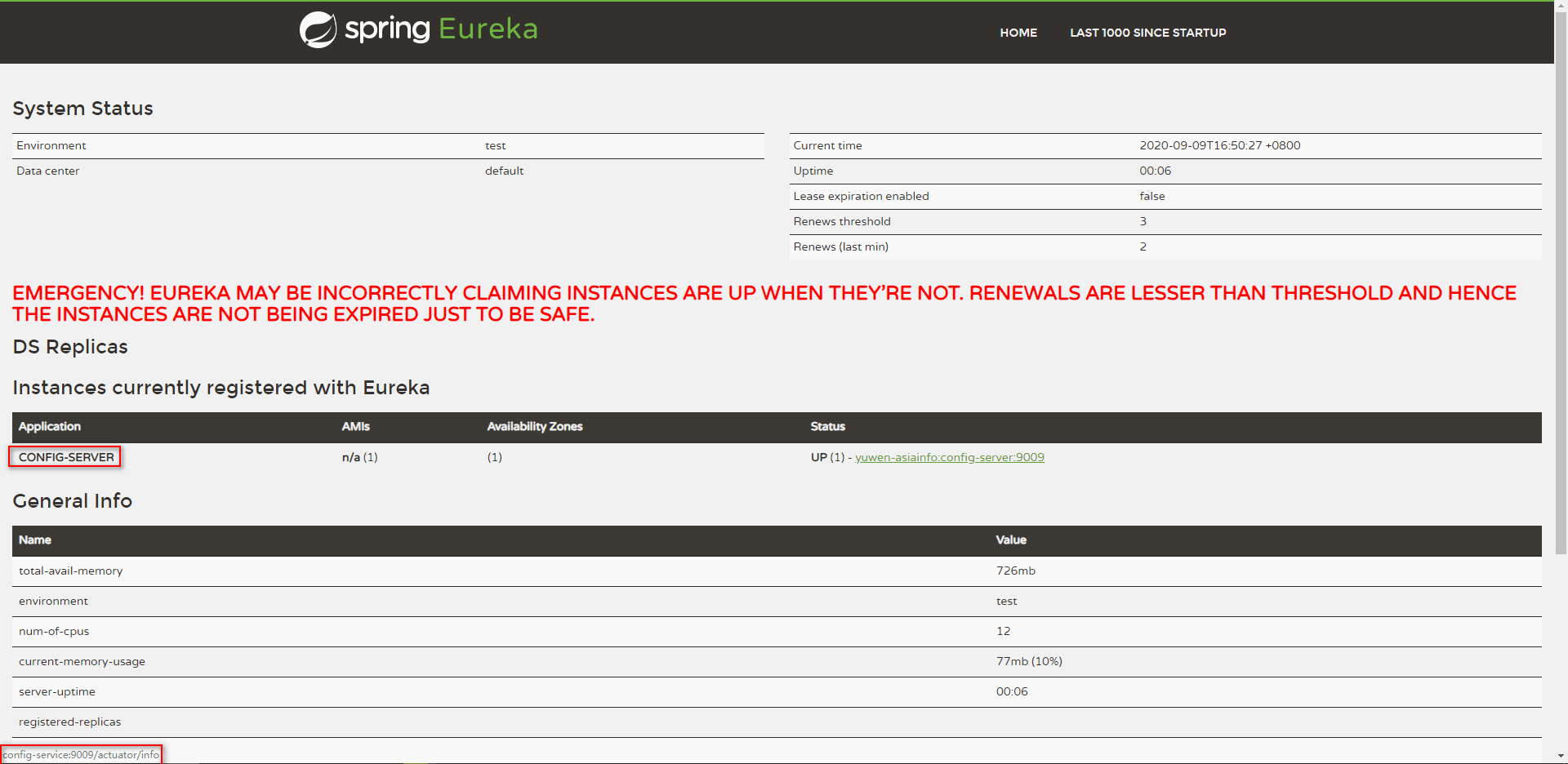Select the CONFIG-SERVER application name
The width and height of the screenshot is (1568, 764).
[x=66, y=457]
